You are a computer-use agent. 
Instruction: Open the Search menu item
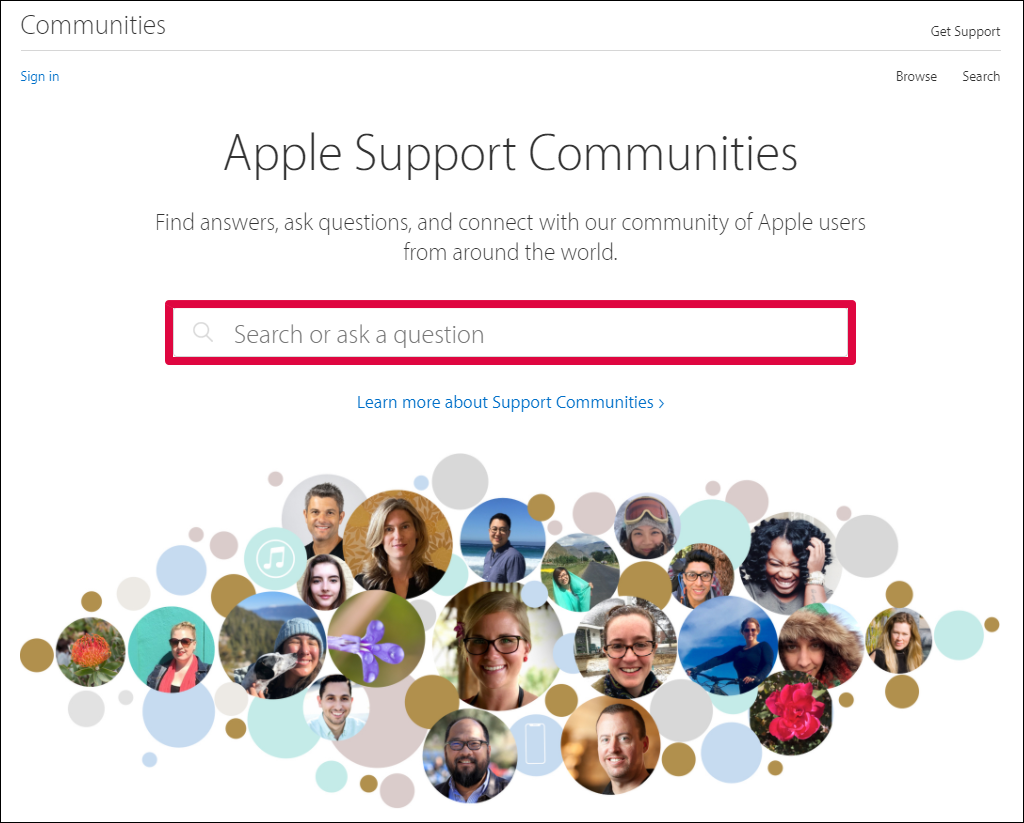pos(980,76)
